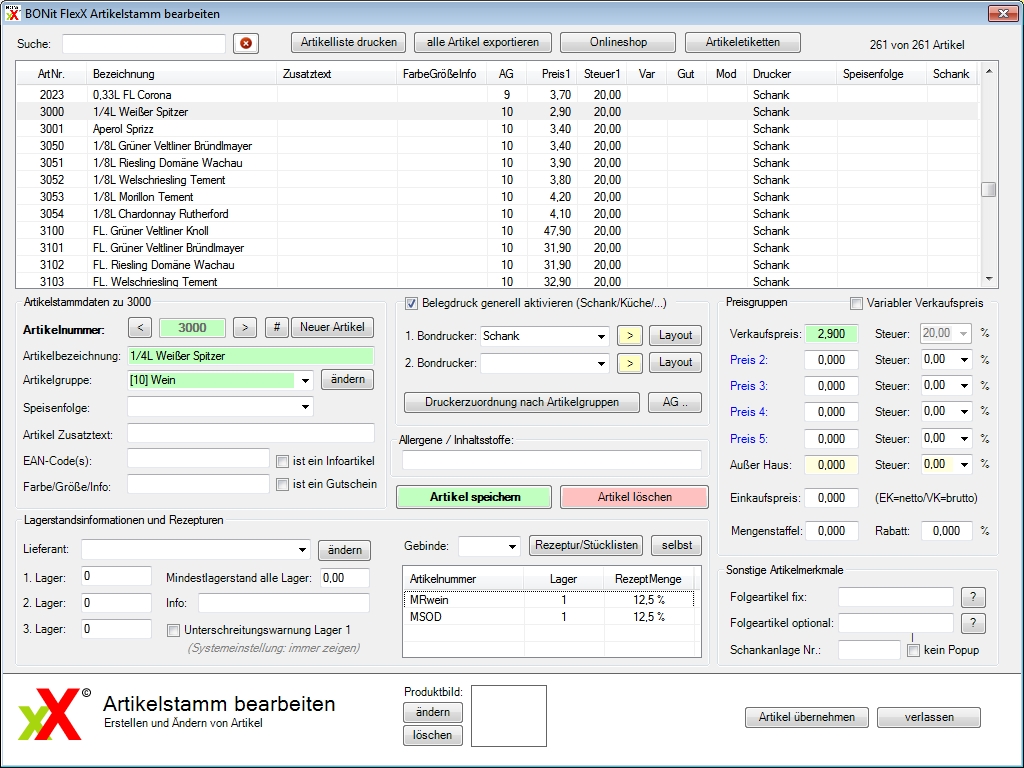The image size is (1024, 768).
Task: Click question mark next to Folgeartikel fix
Action: click(x=973, y=597)
